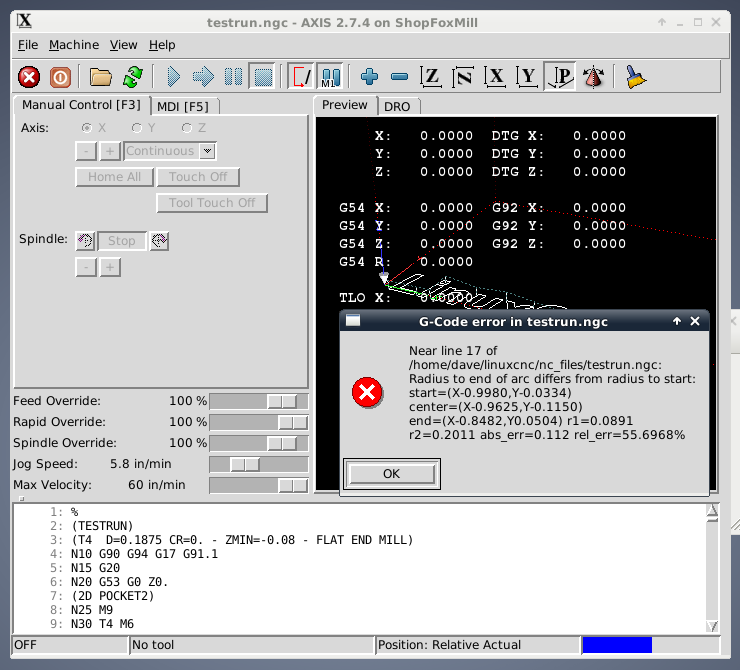This screenshot has width=740, height=670.
Task: Pause program execution
Action: pos(233,76)
